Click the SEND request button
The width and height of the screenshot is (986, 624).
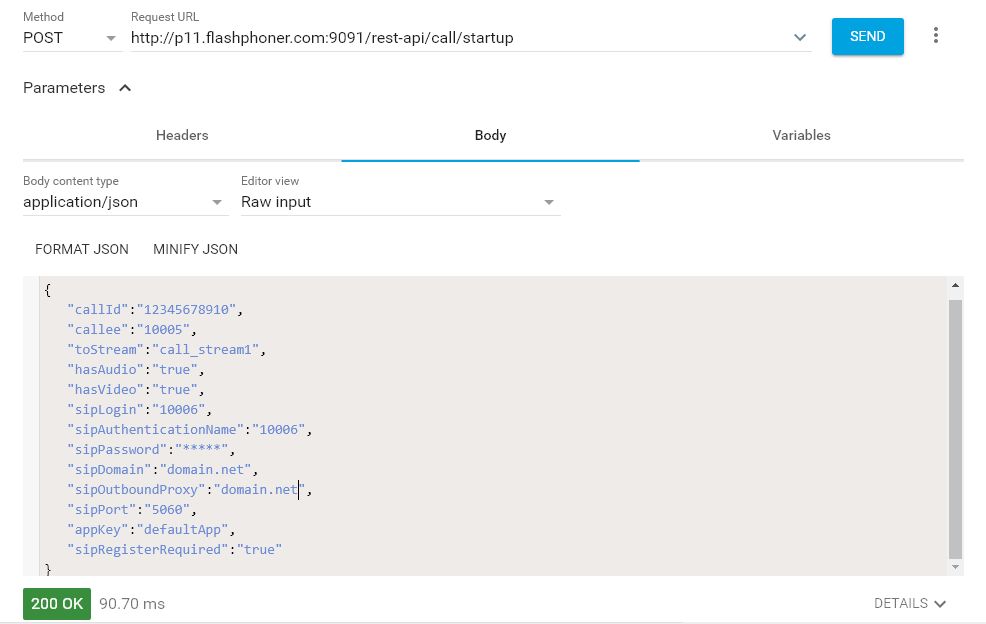(867, 36)
